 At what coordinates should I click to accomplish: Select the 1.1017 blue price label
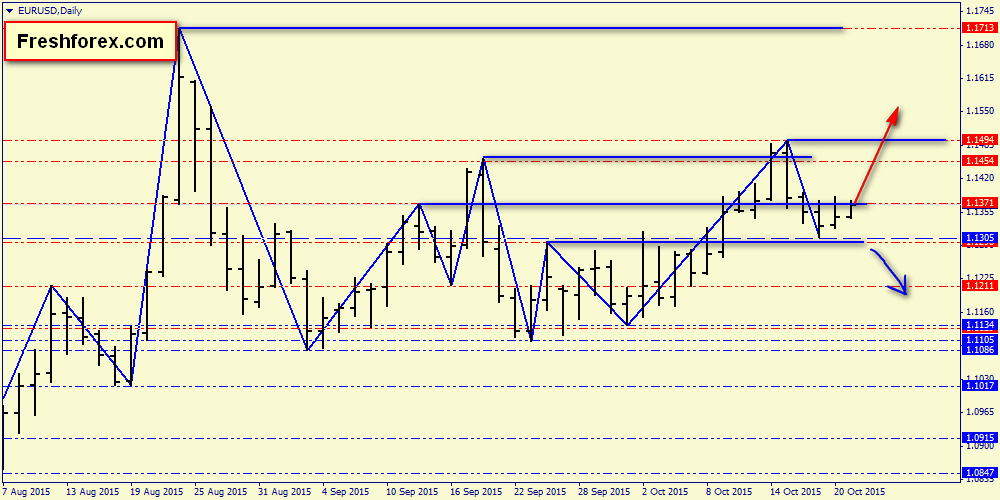(978, 386)
